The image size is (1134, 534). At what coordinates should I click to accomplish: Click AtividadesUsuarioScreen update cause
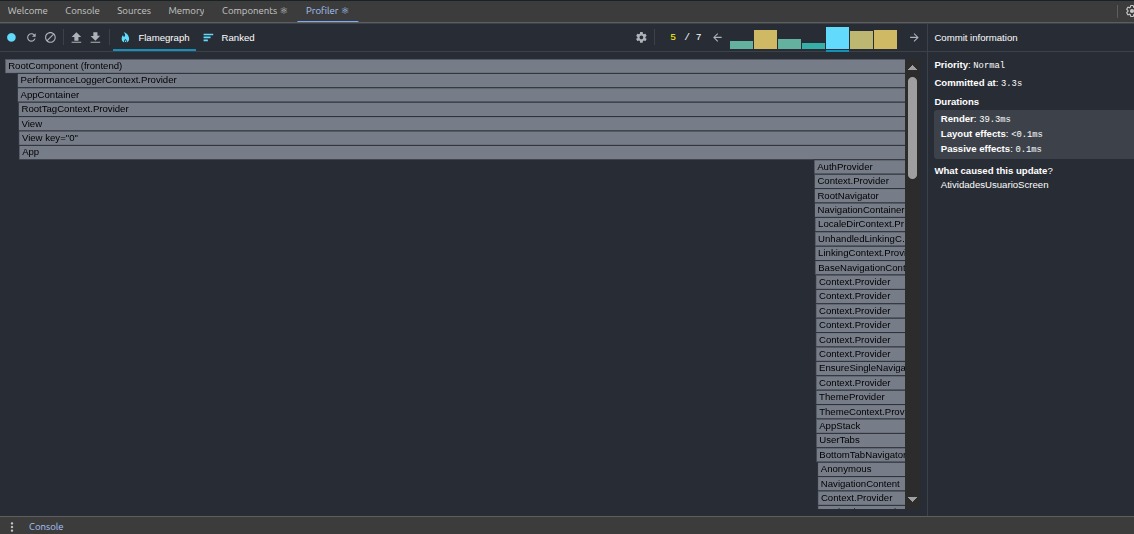[x=994, y=185]
